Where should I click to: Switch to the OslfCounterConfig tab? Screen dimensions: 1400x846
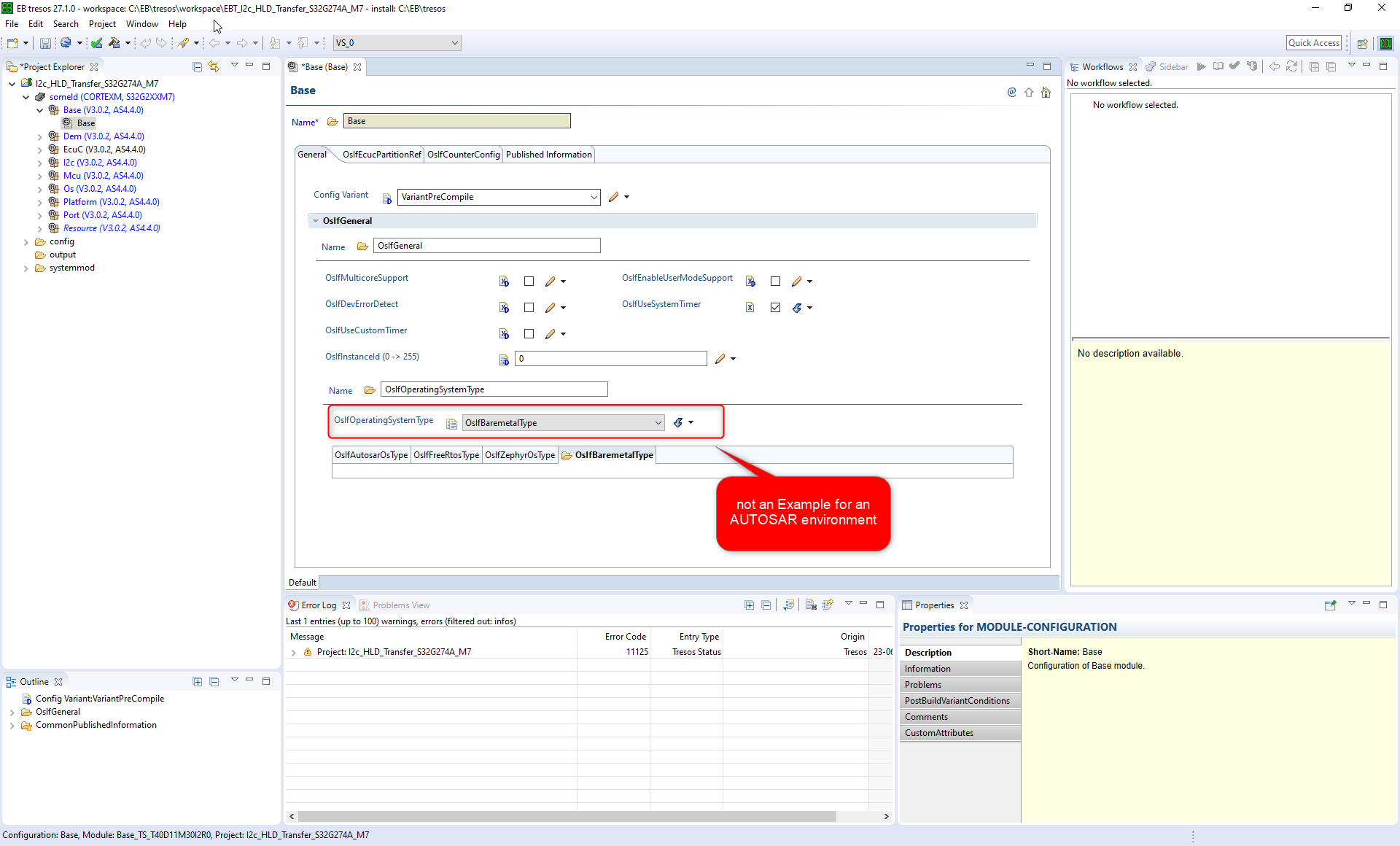click(x=463, y=154)
